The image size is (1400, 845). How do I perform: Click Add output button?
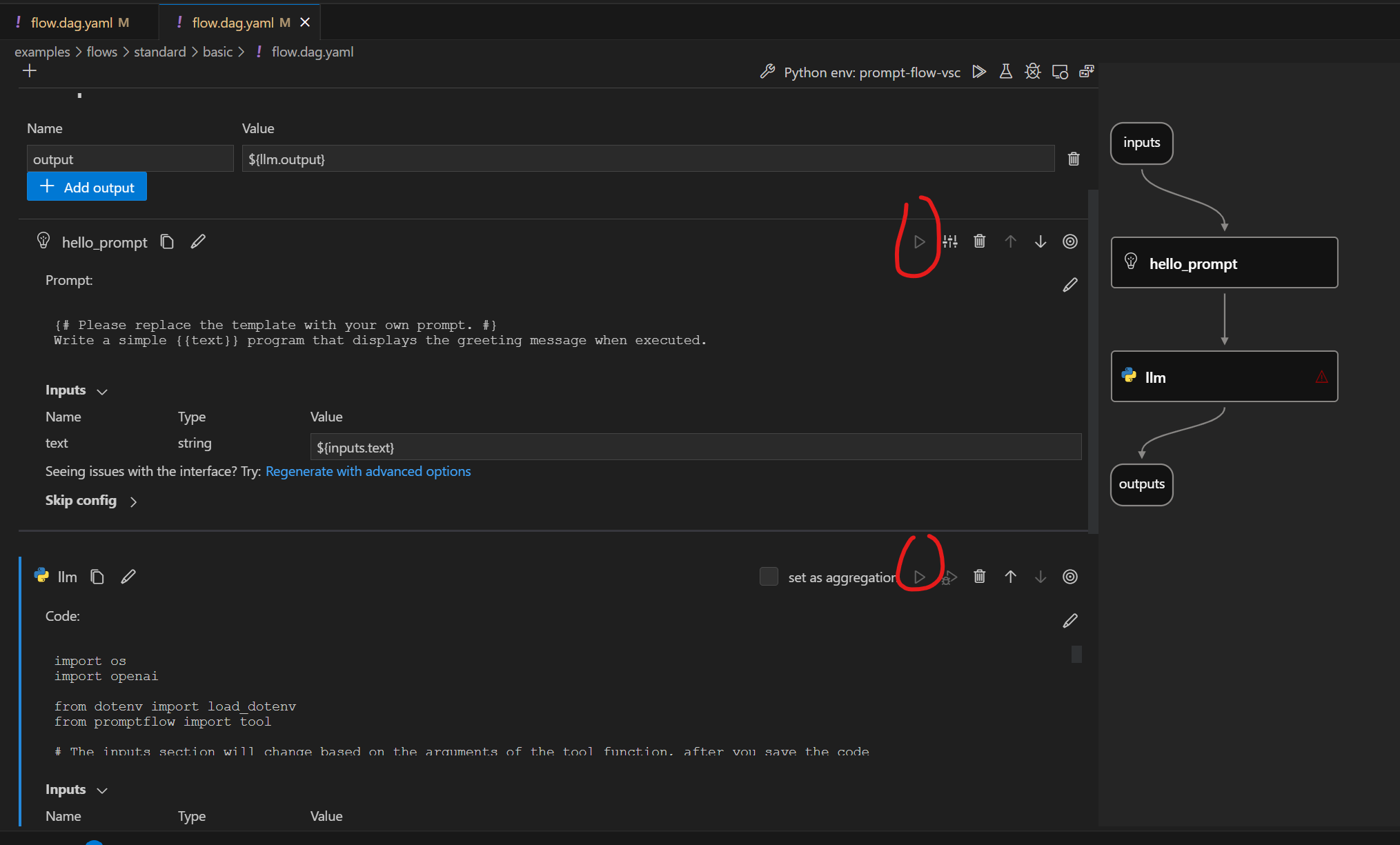point(87,187)
